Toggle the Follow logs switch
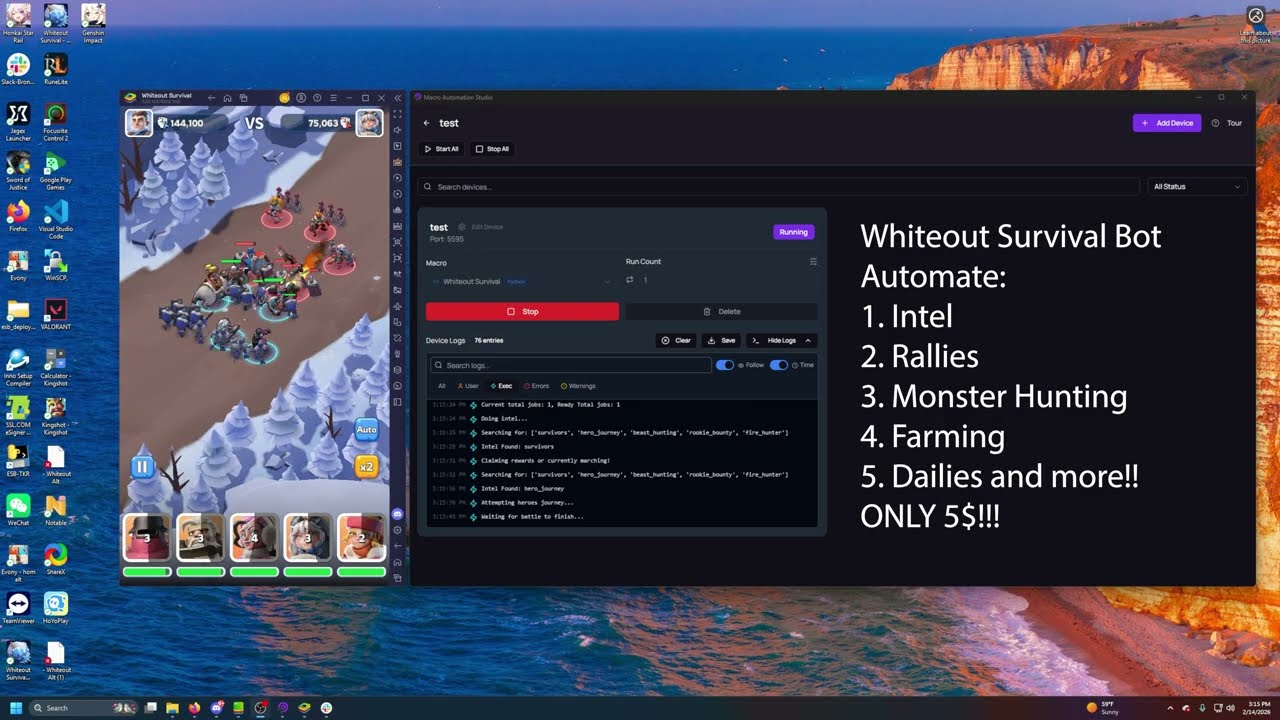 [x=725, y=365]
